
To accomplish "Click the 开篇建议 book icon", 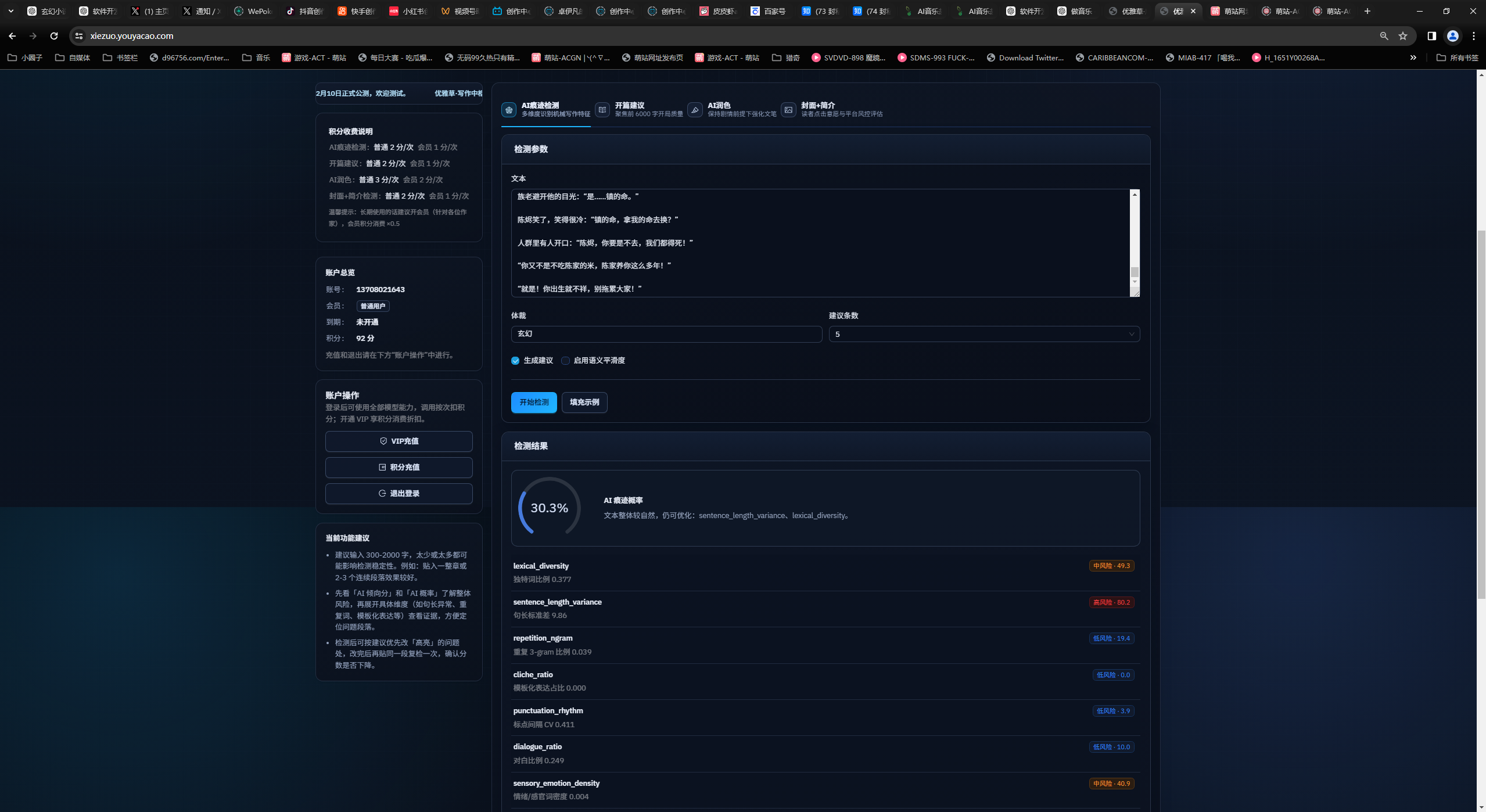I will 602,110.
